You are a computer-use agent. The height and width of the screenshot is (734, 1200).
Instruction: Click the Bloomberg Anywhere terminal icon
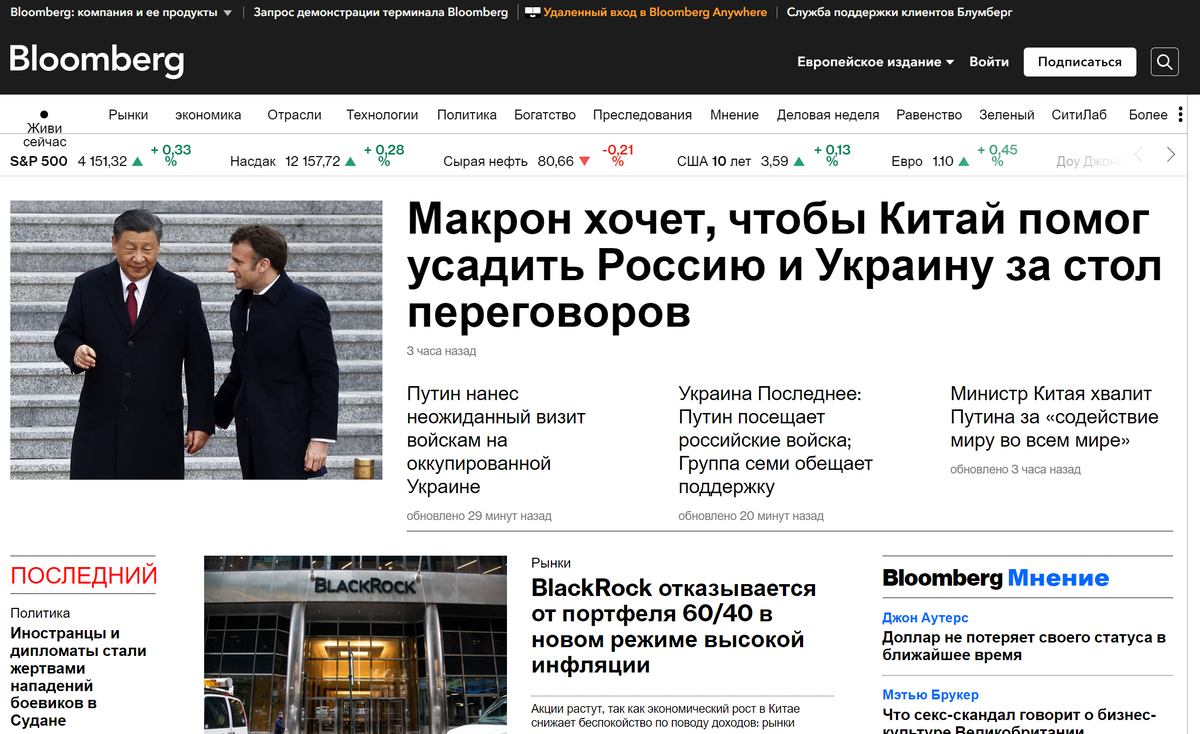pos(533,12)
